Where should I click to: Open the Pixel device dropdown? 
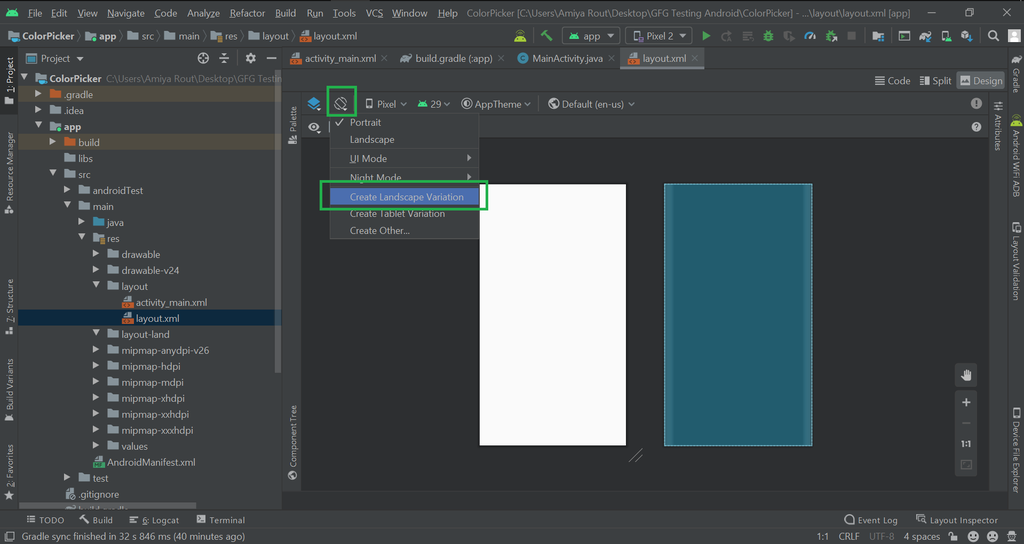pos(385,104)
